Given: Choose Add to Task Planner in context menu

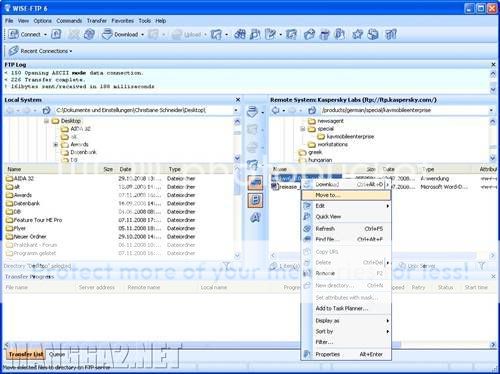Looking at the screenshot, I should 346,308.
